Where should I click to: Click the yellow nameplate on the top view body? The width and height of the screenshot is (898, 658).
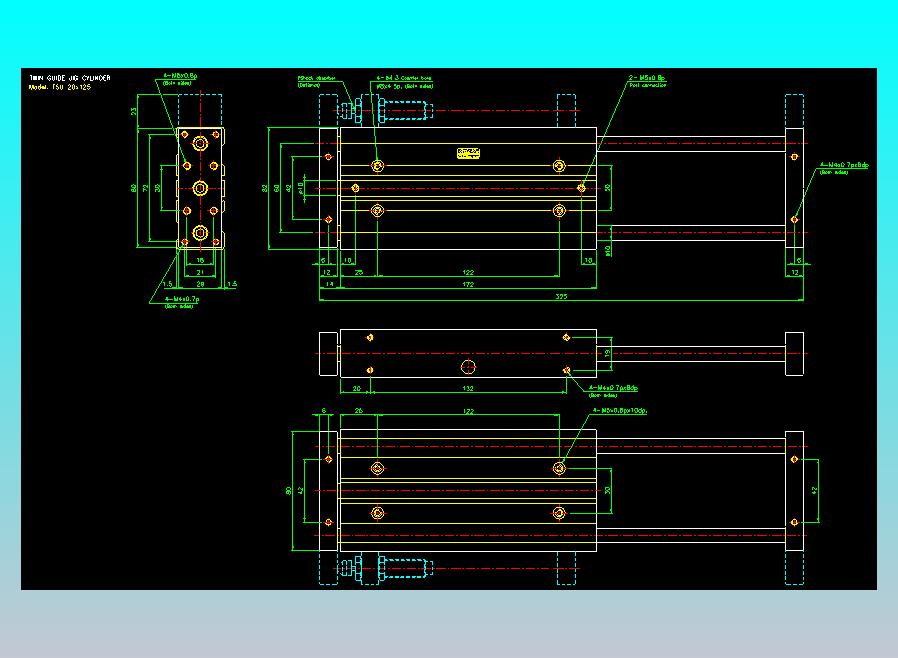pyautogui.click(x=468, y=153)
